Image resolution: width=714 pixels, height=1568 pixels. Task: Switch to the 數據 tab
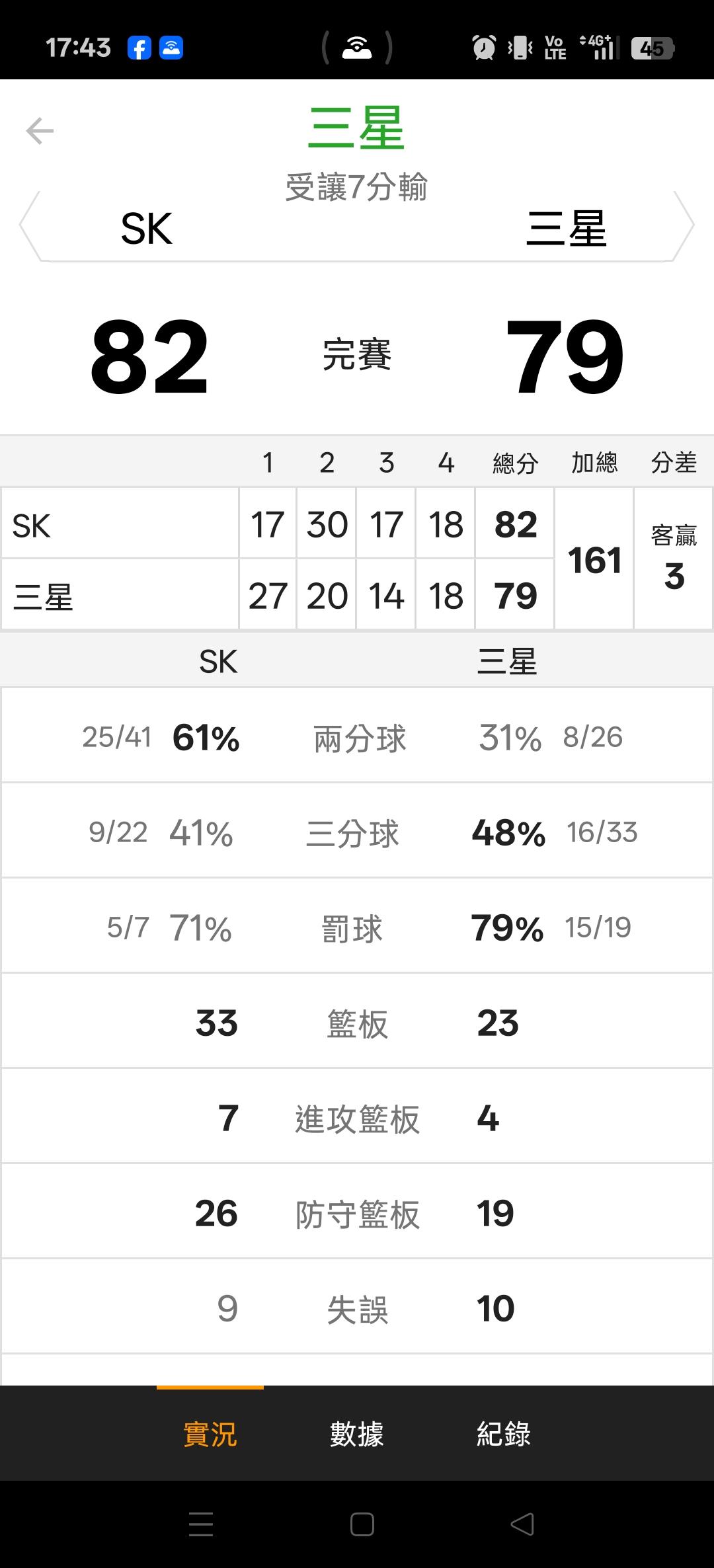click(x=357, y=1434)
